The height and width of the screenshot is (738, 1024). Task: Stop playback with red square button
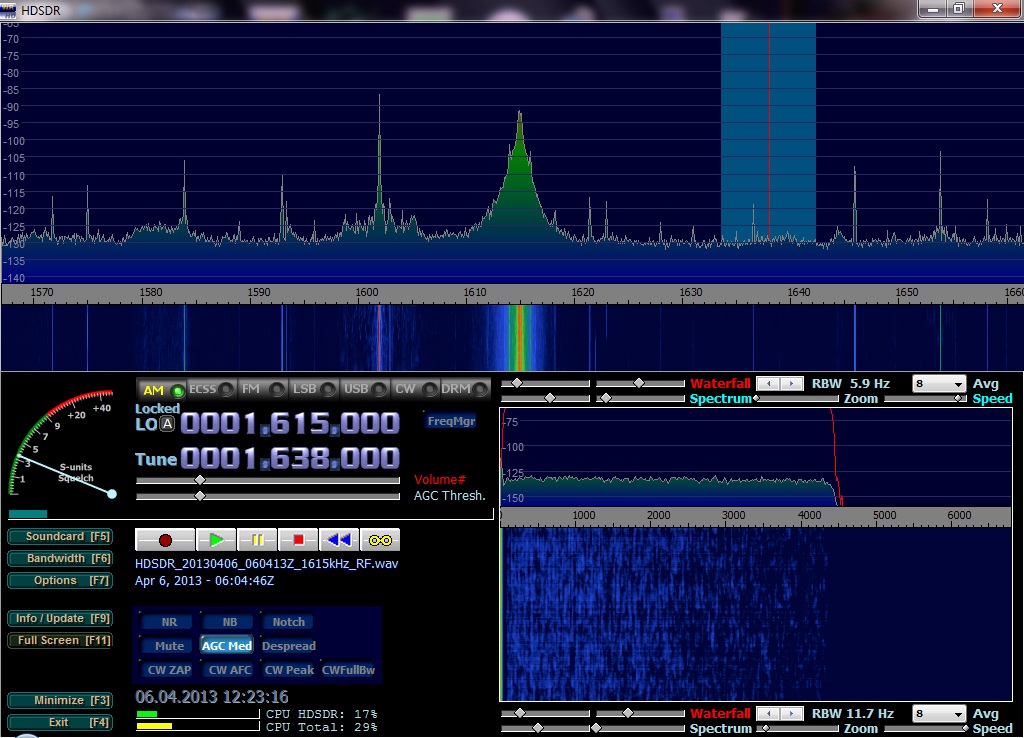pyautogui.click(x=298, y=540)
